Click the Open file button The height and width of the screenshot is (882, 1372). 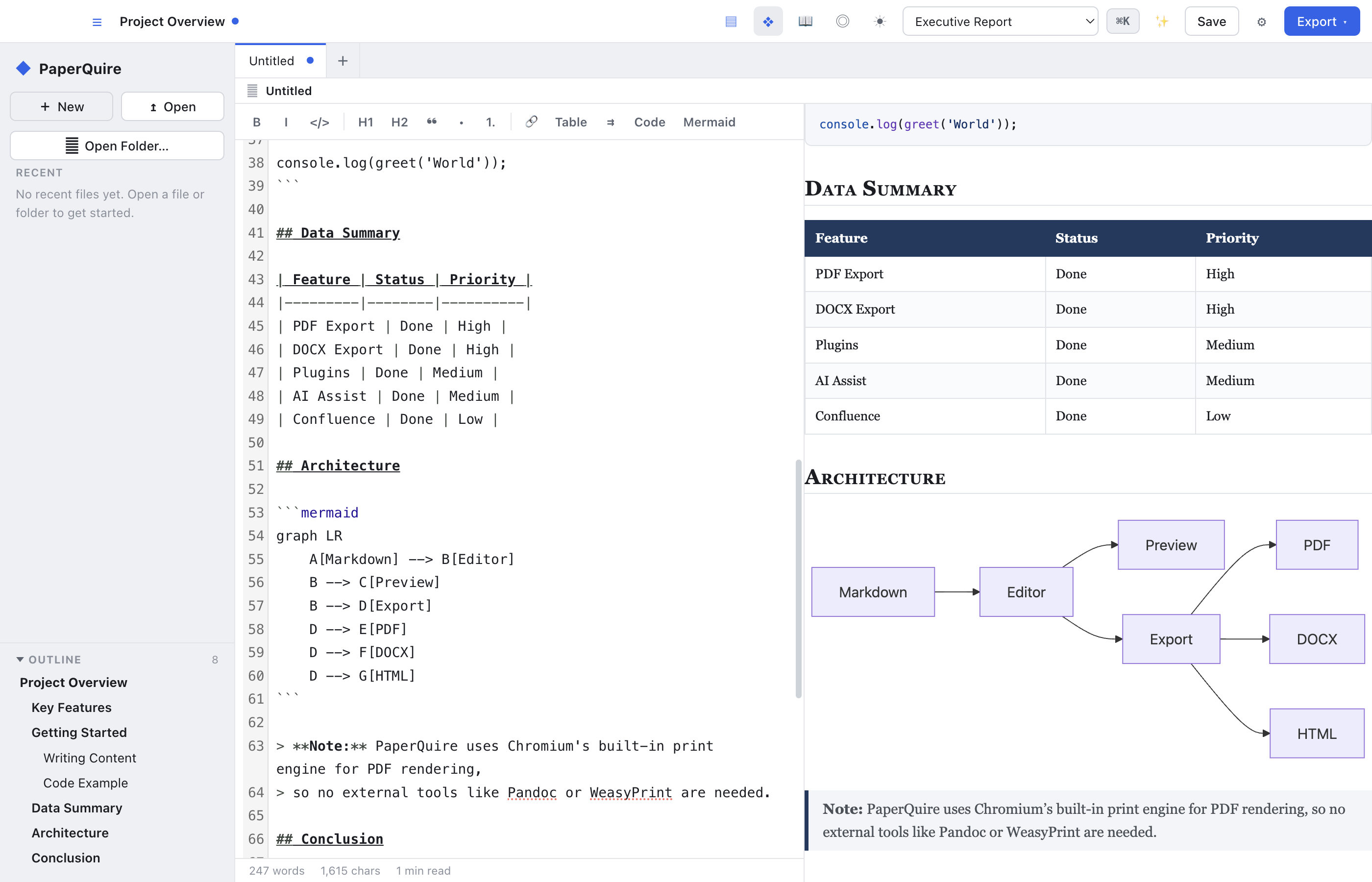tap(172, 106)
